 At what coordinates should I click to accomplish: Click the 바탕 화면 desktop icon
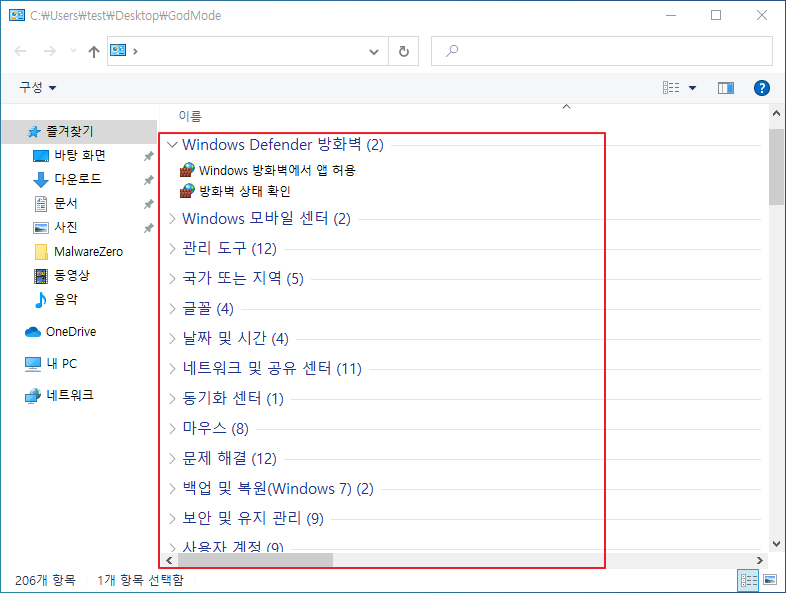41,156
